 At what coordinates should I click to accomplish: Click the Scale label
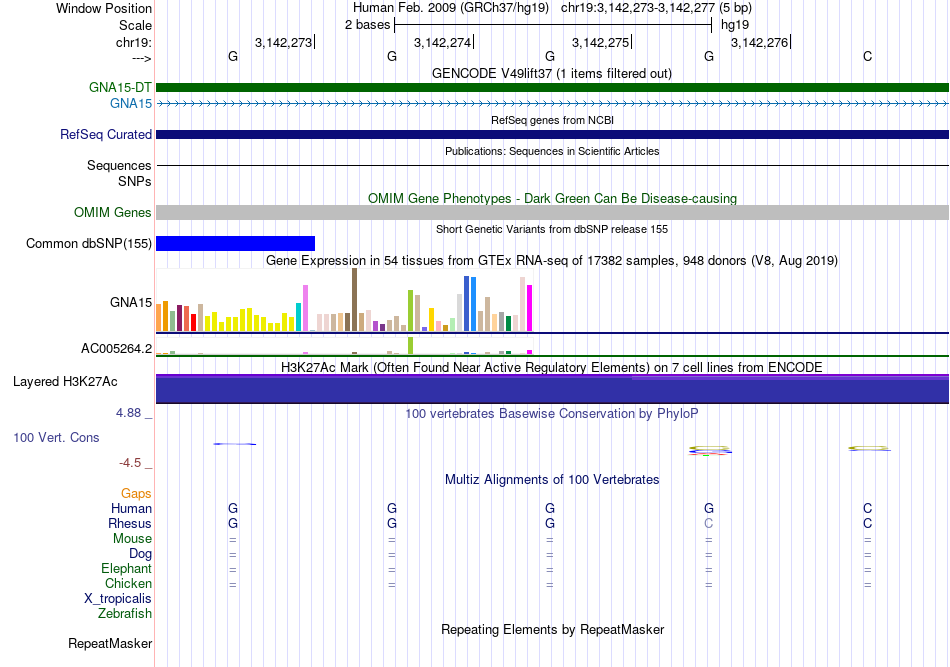click(136, 25)
